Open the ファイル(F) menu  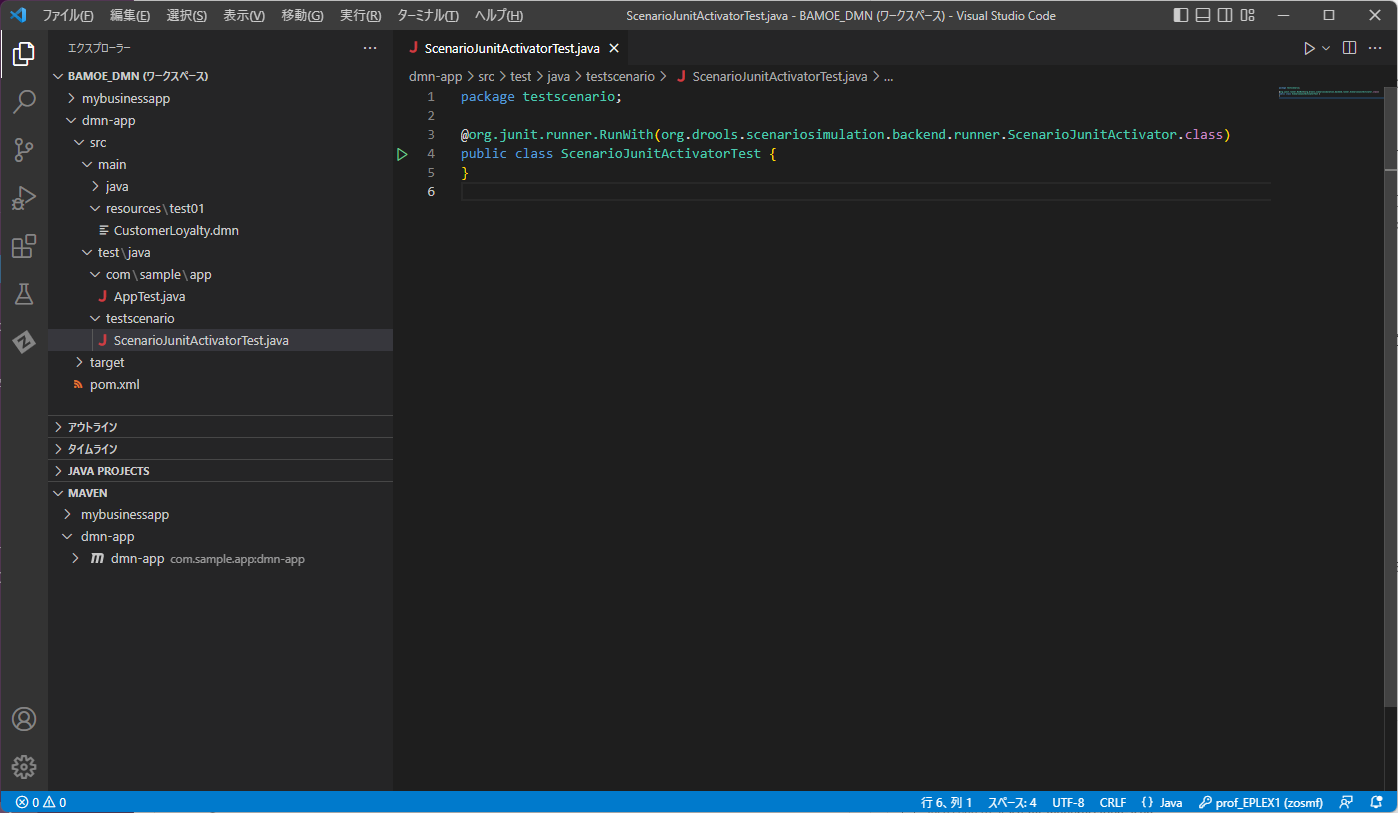[68, 15]
